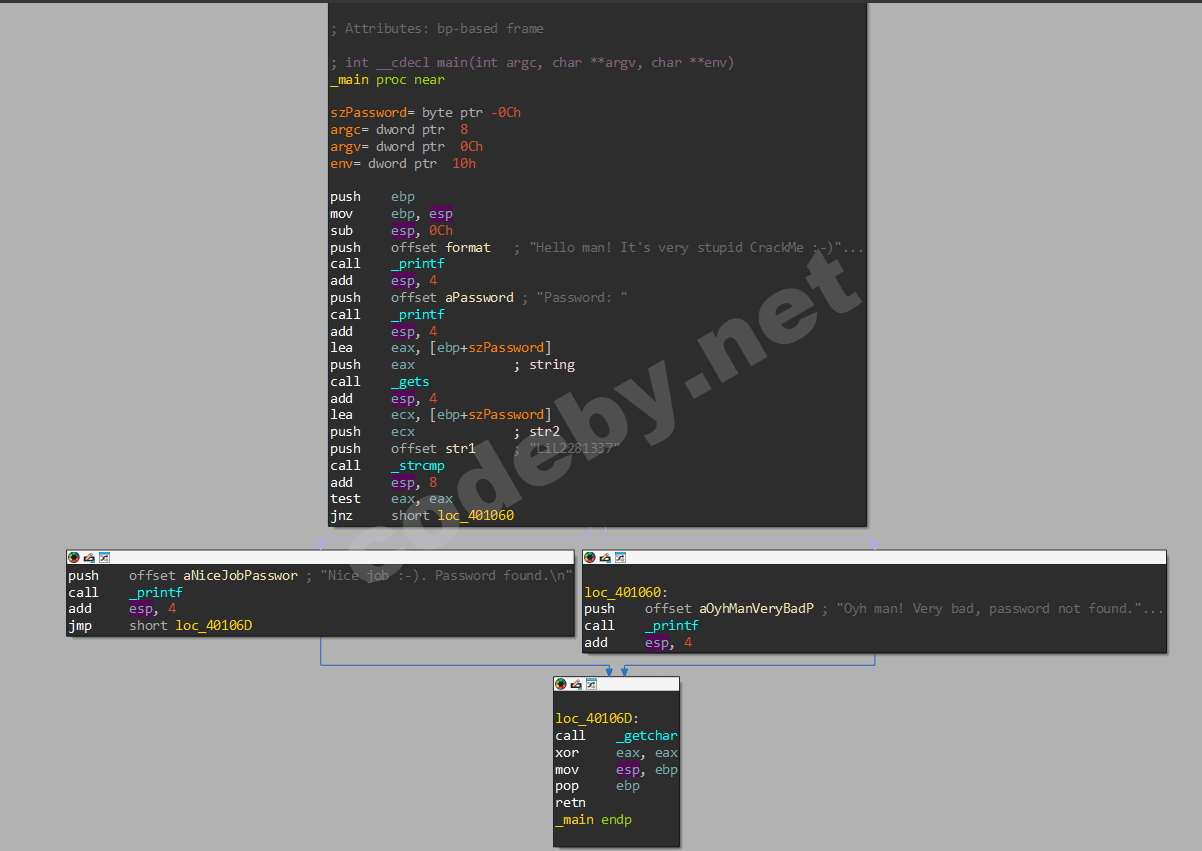
Task: Select the aNiceJobPasswor string offset
Action: pos(239,576)
